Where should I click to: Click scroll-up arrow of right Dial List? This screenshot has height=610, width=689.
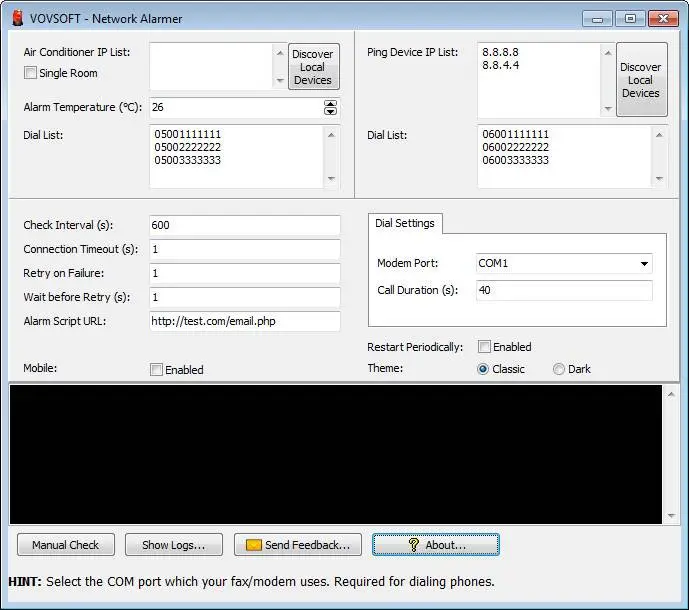coord(659,135)
